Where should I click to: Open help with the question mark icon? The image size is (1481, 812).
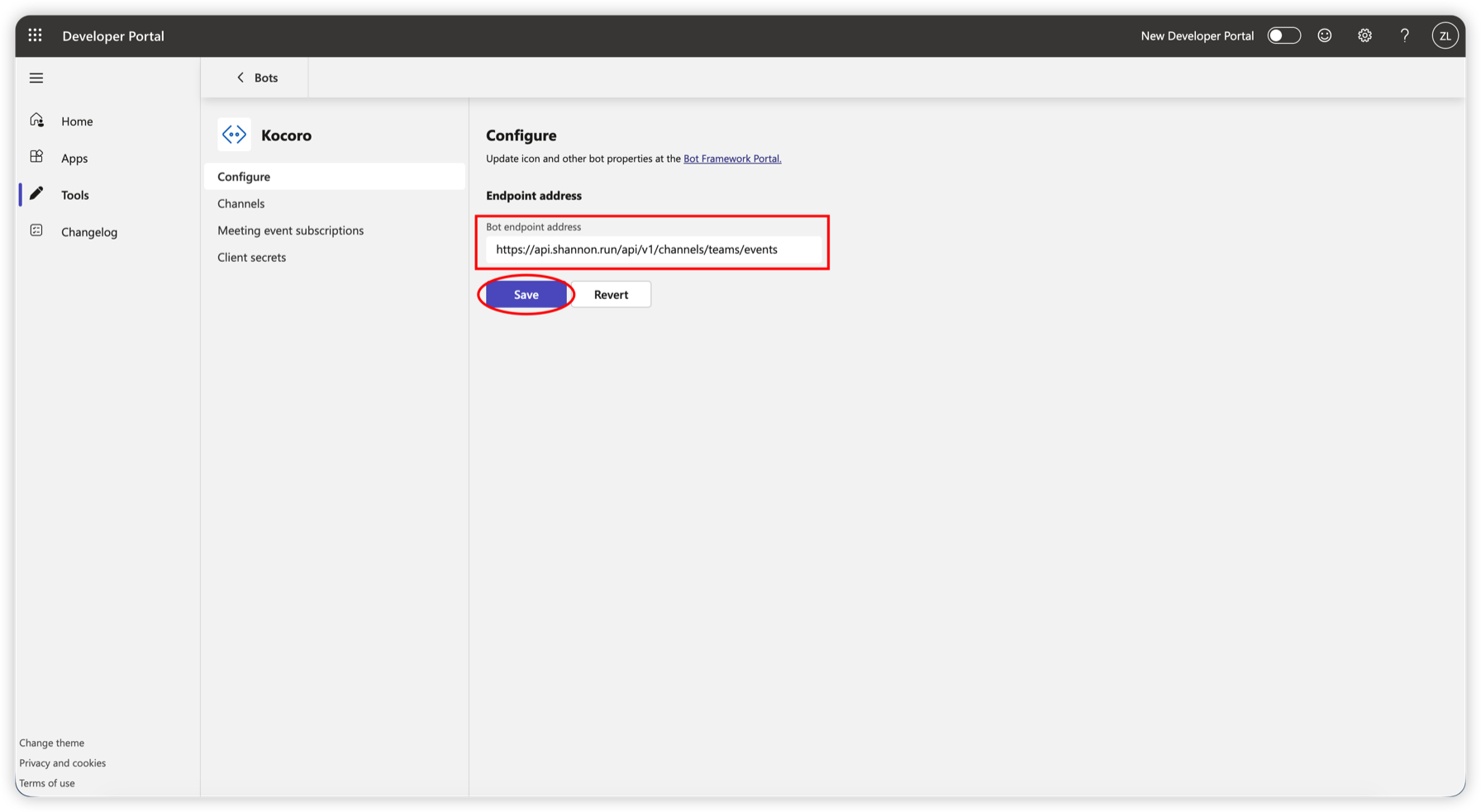tap(1404, 36)
